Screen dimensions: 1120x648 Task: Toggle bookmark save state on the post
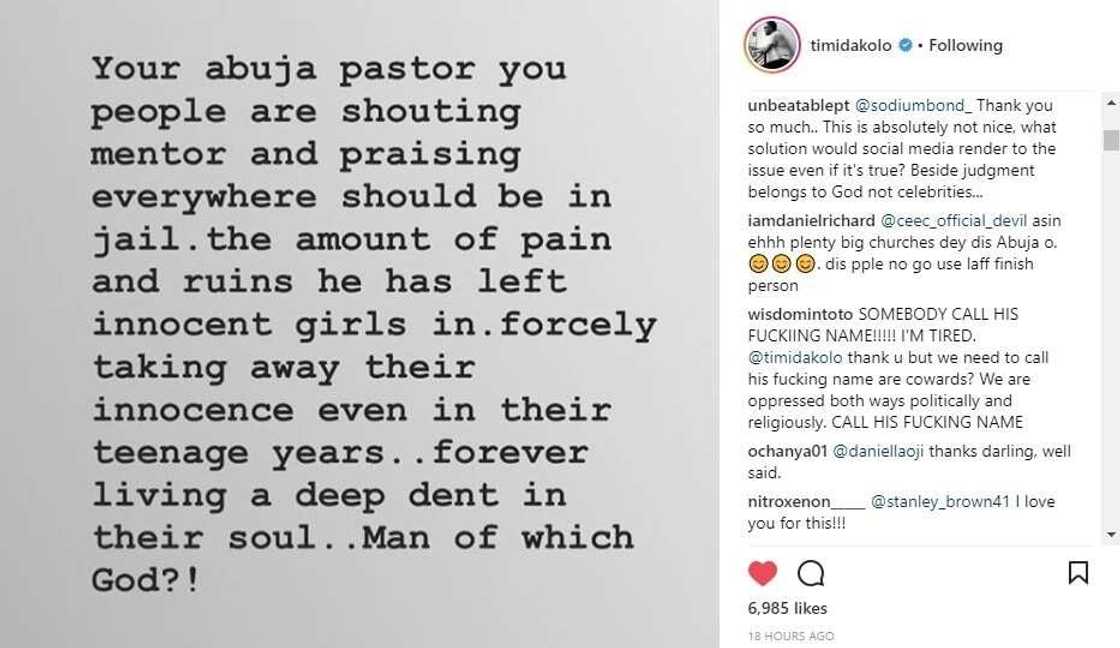[1080, 572]
